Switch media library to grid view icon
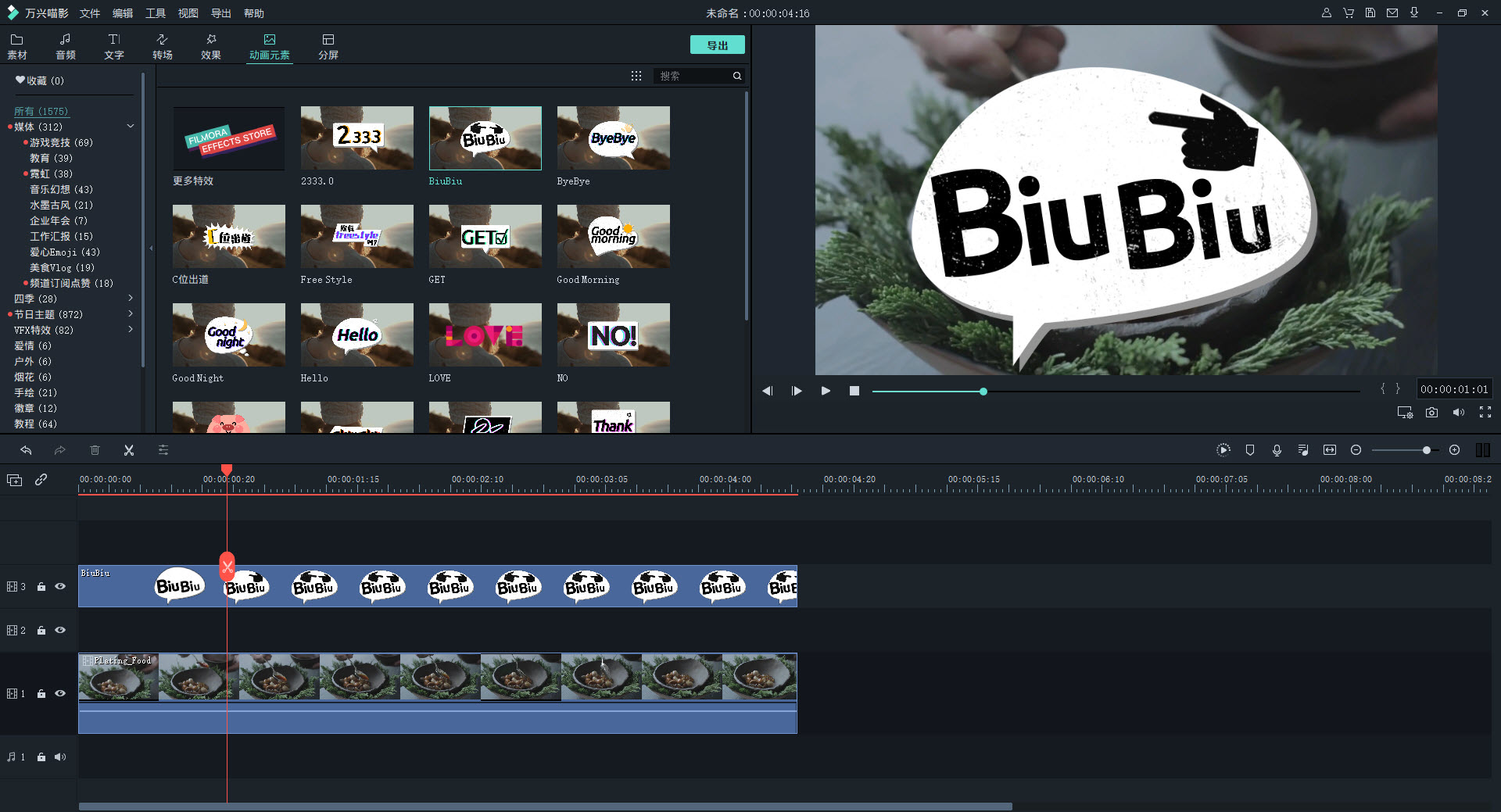 pos(636,76)
